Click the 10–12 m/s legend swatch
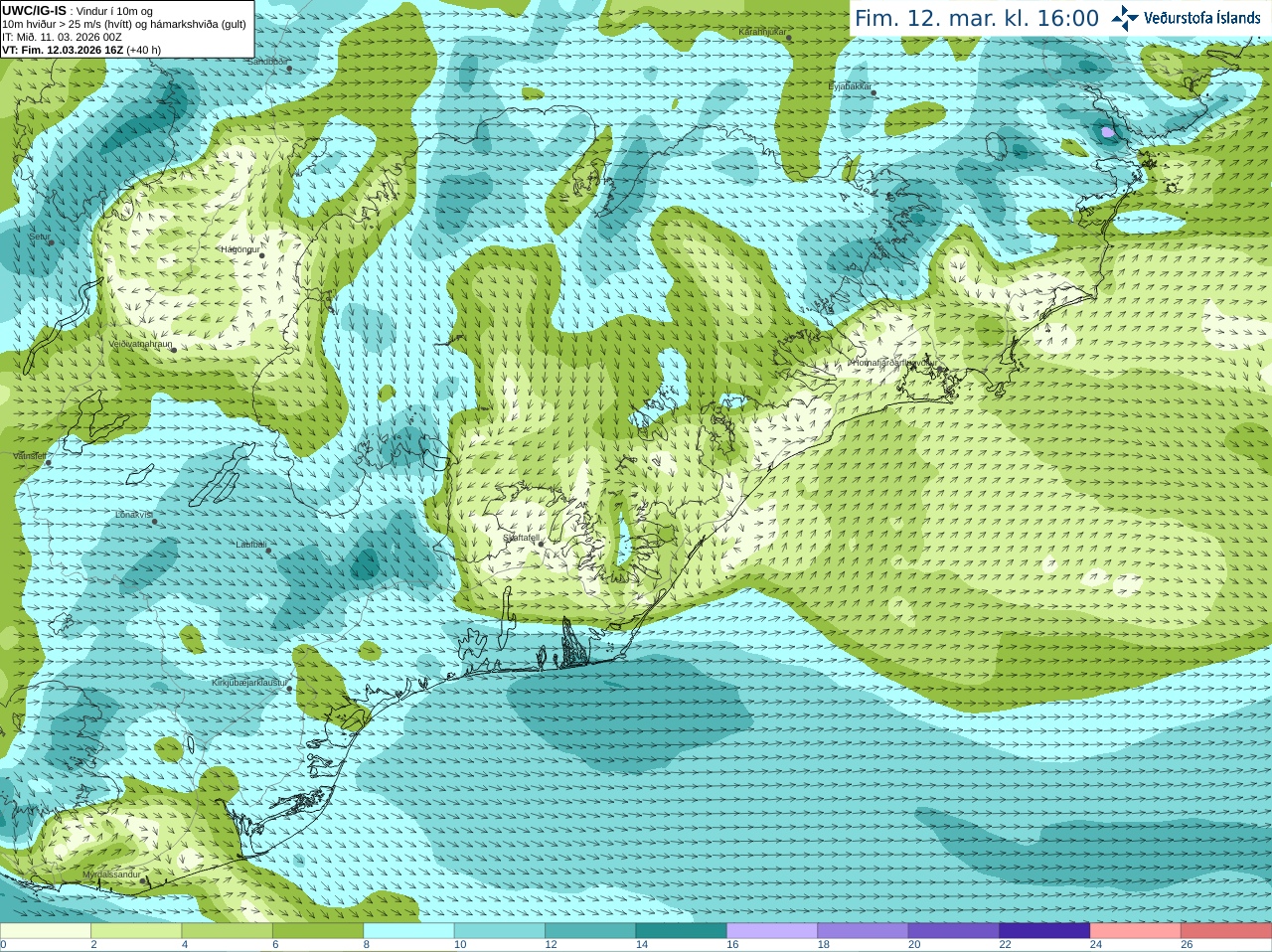 [x=500, y=931]
